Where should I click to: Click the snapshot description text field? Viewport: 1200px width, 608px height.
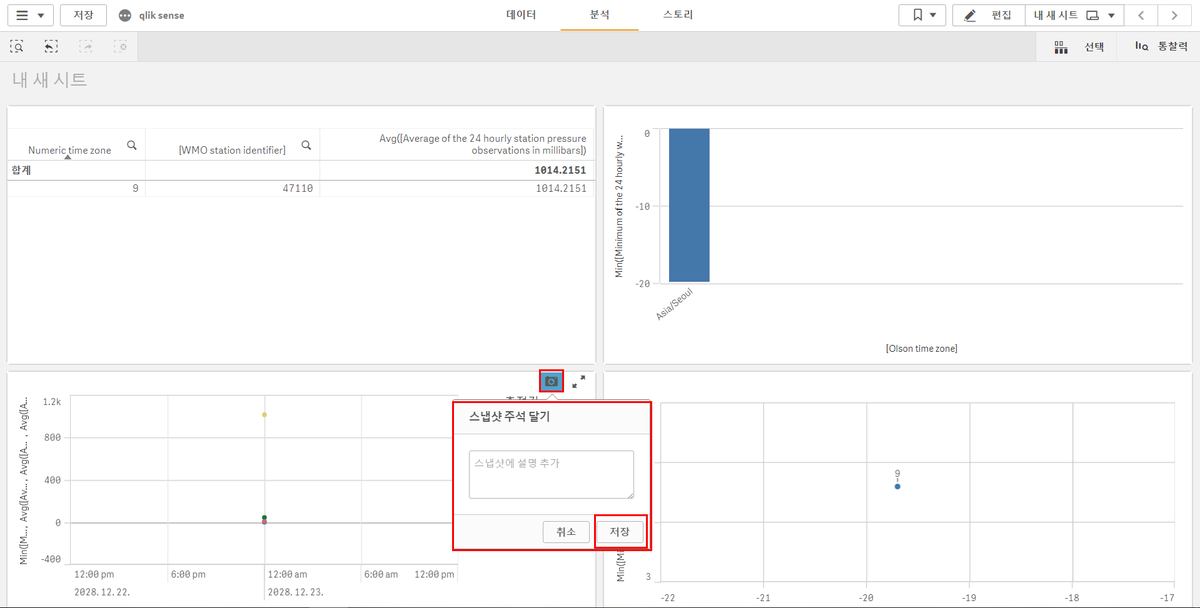coord(551,474)
